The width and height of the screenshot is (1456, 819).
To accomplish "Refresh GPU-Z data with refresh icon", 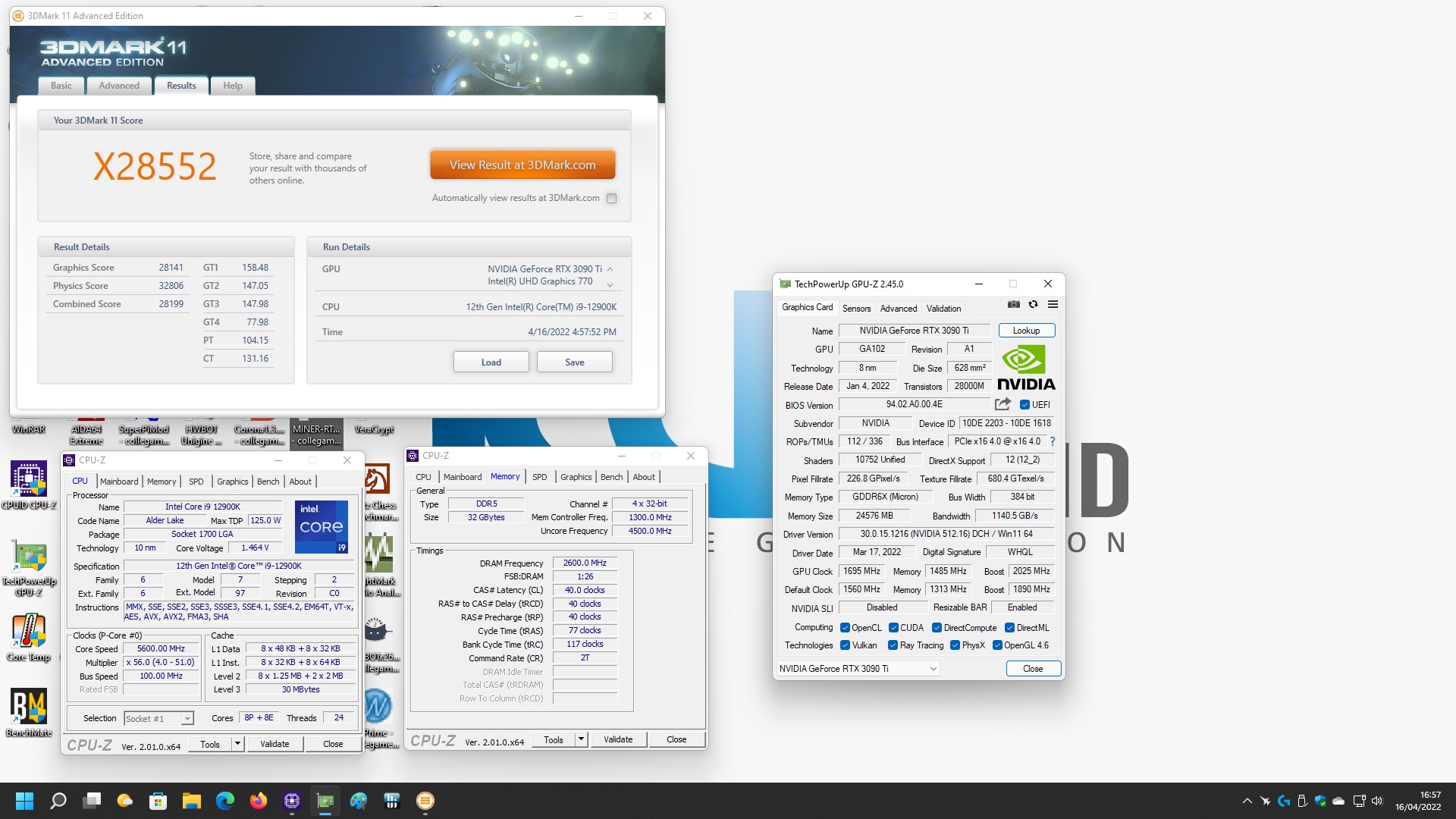I will (x=1033, y=304).
